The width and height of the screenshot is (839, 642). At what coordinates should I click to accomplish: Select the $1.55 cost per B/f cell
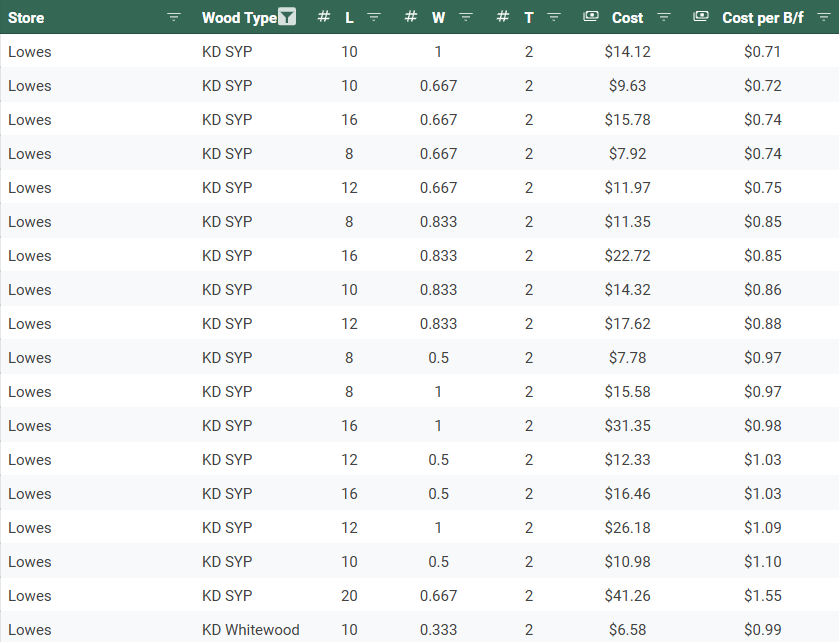click(762, 596)
